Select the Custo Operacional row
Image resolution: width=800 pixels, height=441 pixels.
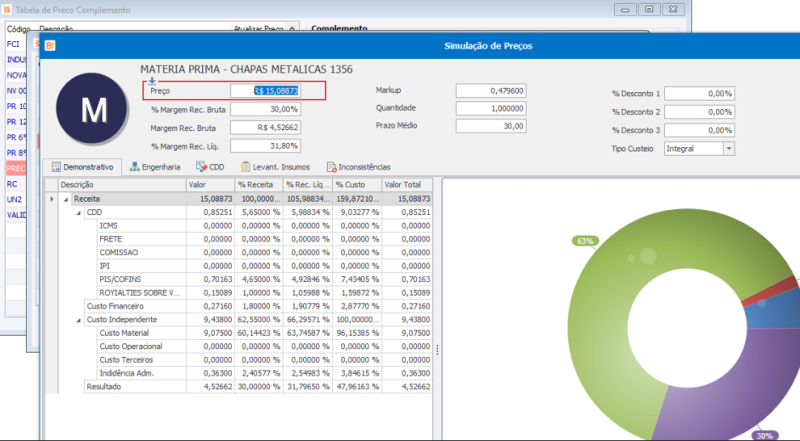point(264,346)
